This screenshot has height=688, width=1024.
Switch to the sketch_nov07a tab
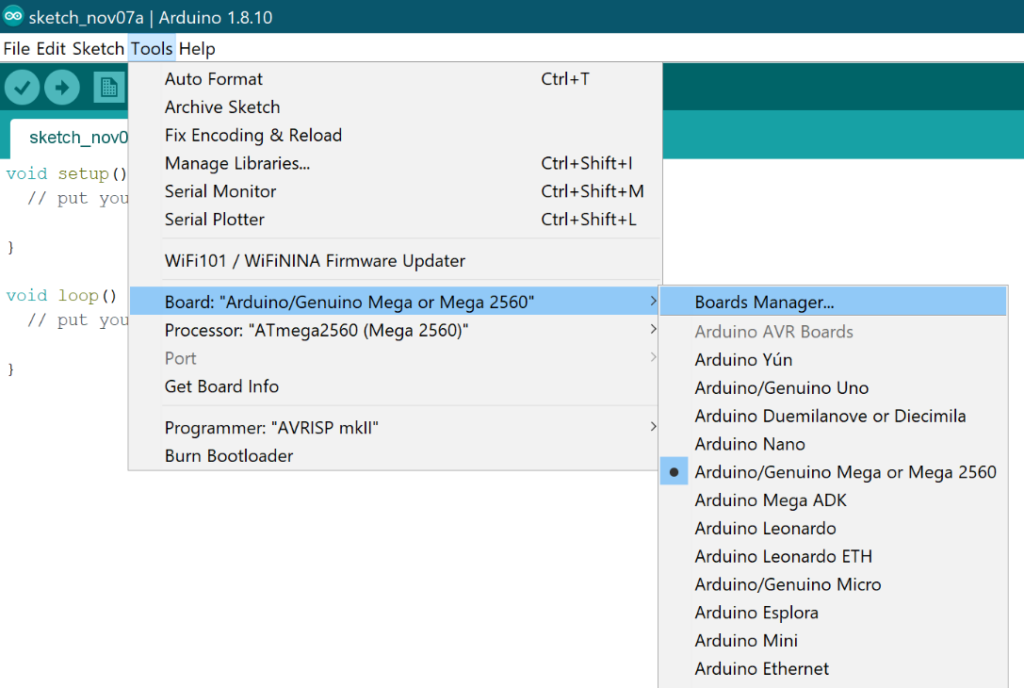tap(70, 138)
